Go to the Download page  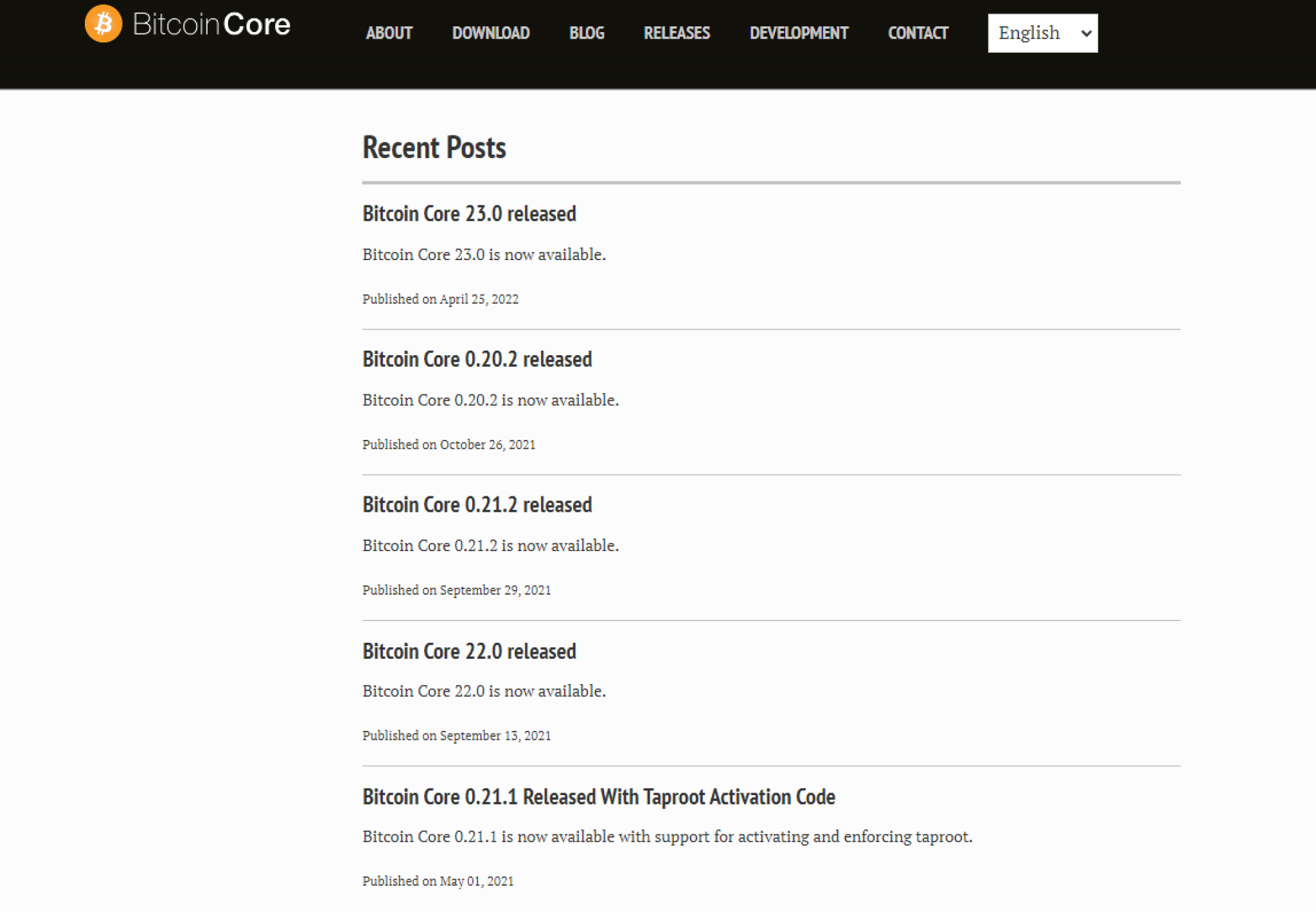490,33
